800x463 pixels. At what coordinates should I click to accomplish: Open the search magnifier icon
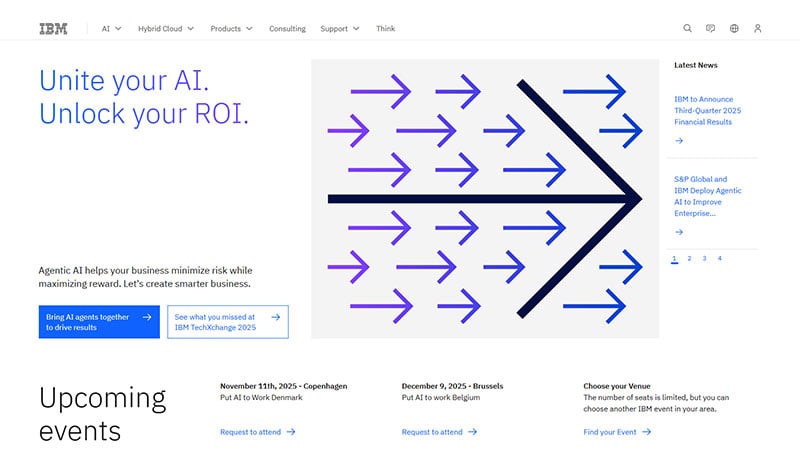coord(687,29)
